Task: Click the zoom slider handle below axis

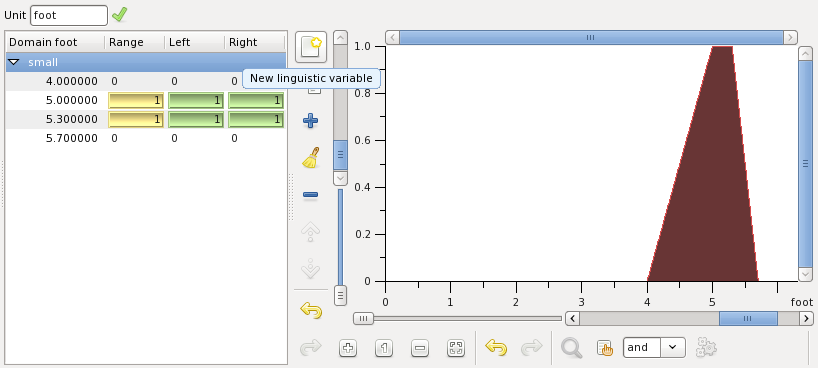Action: tap(363, 318)
